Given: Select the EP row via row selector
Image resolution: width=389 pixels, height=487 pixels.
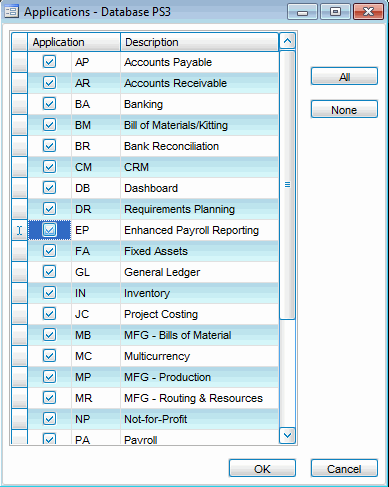Looking at the screenshot, I should [x=20, y=230].
